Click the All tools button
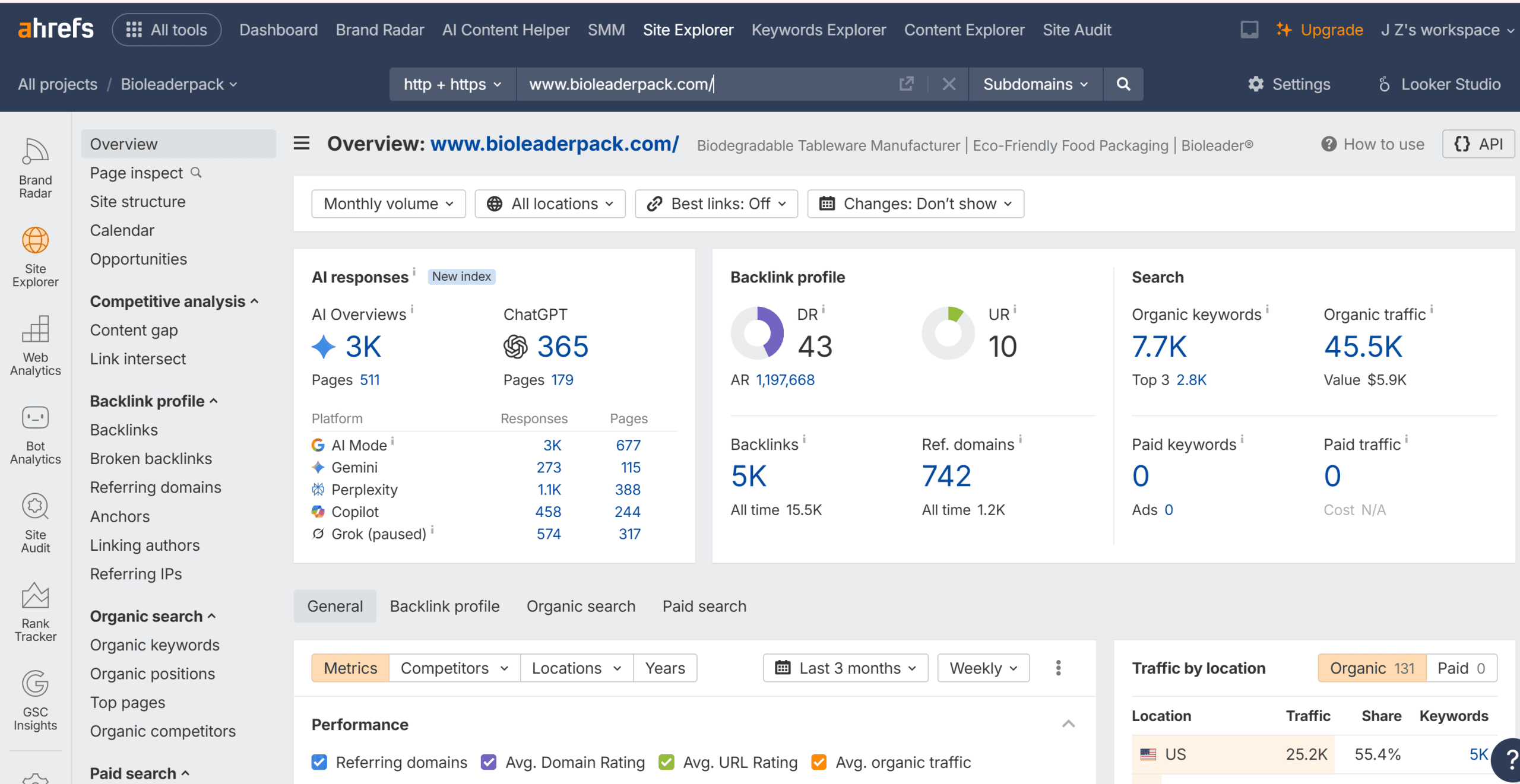1520x784 pixels. (x=167, y=29)
